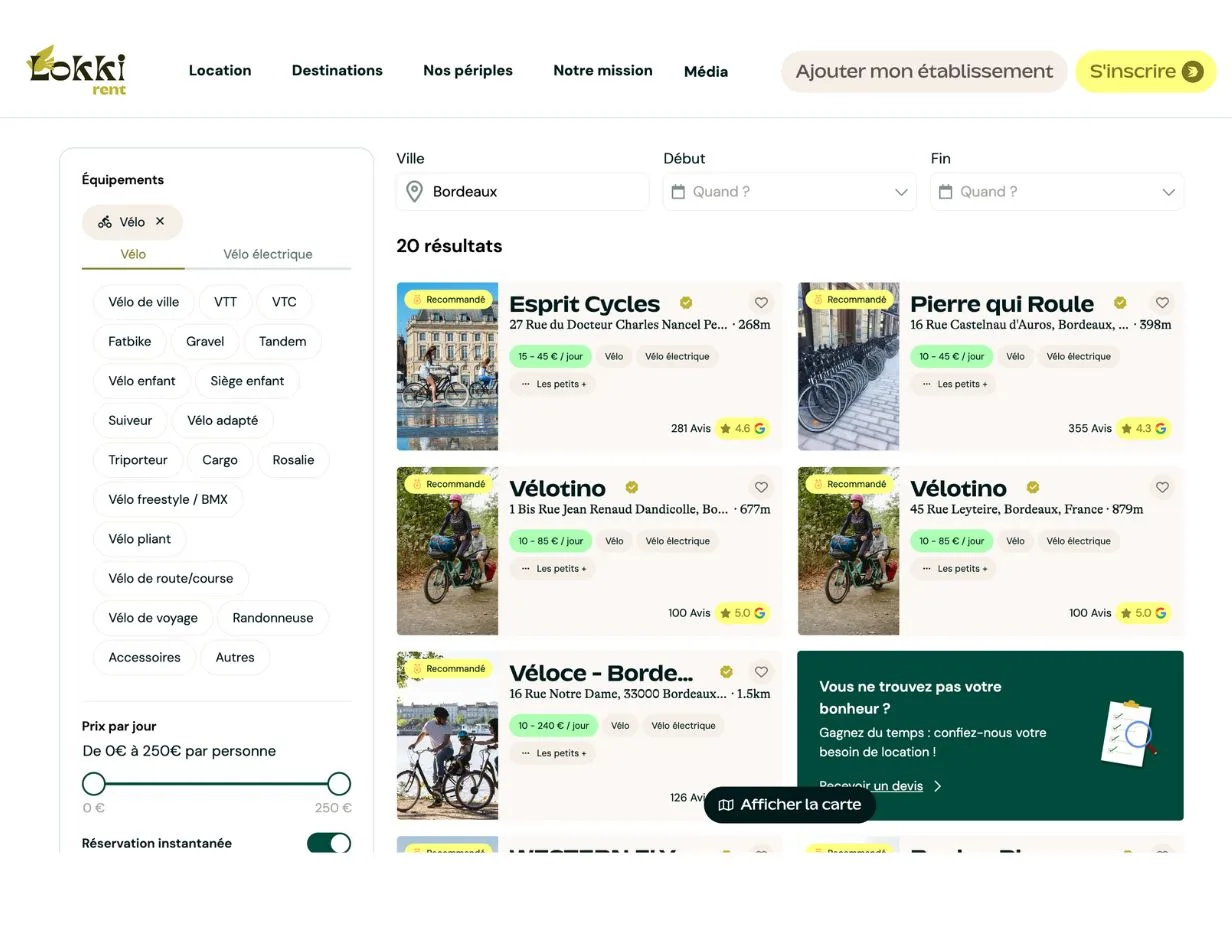Click the Recevoir un devis link
This screenshot has height=928, width=1232.
click(871, 786)
